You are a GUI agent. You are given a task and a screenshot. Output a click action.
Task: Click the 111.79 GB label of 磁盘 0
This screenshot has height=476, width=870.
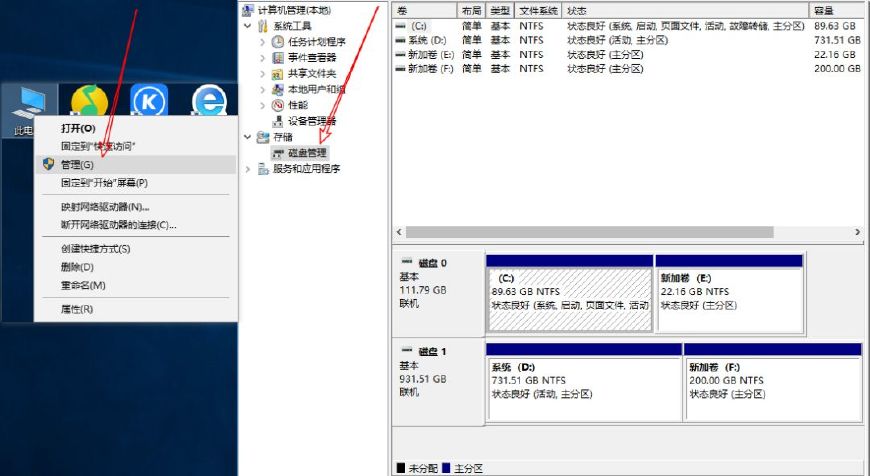point(423,290)
